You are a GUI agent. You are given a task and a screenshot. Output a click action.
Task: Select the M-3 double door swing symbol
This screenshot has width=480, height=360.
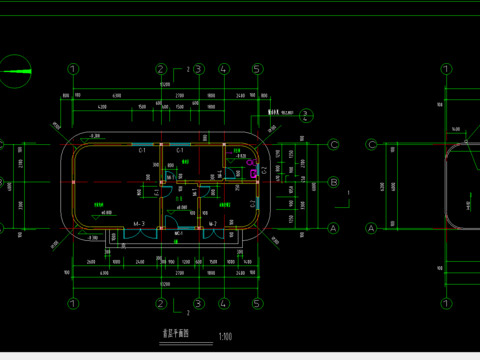click(x=140, y=233)
